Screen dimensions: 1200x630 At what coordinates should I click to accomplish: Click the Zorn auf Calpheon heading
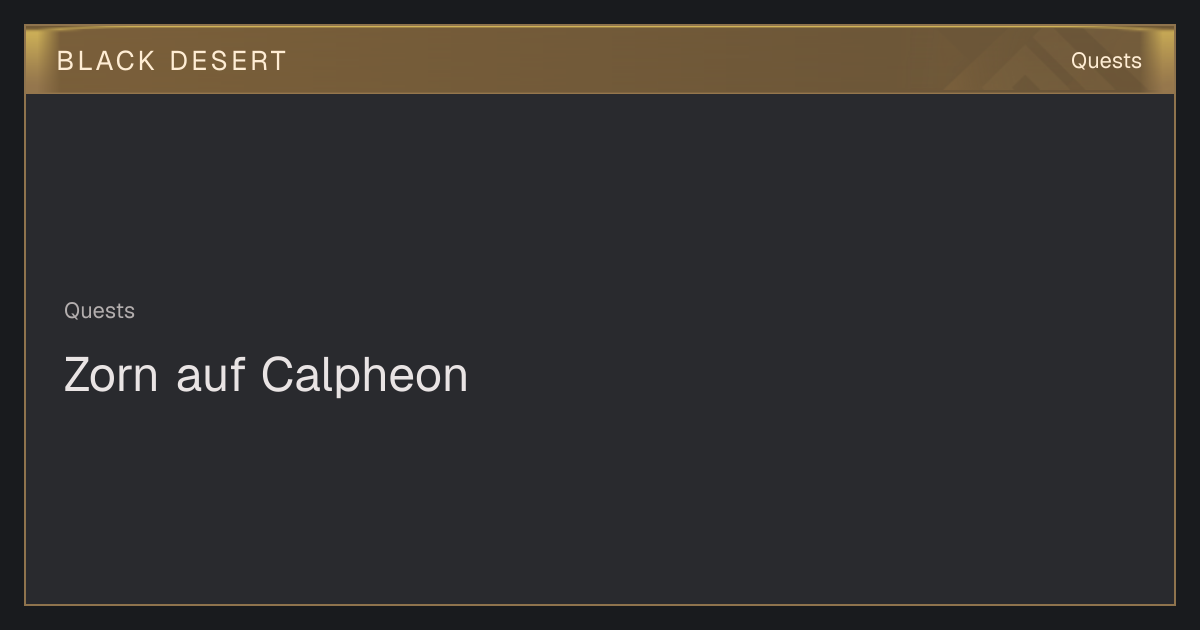(266, 376)
